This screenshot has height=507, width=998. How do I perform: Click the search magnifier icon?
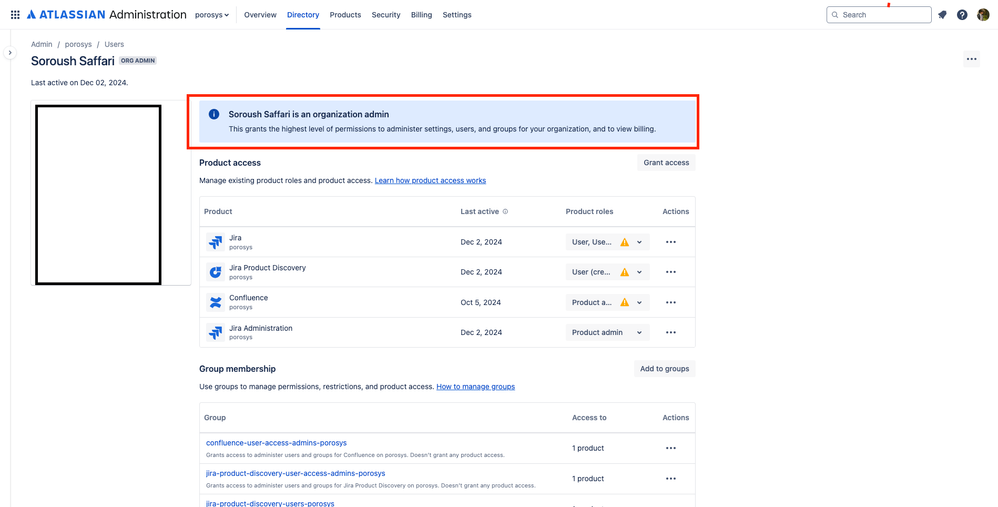pos(835,15)
